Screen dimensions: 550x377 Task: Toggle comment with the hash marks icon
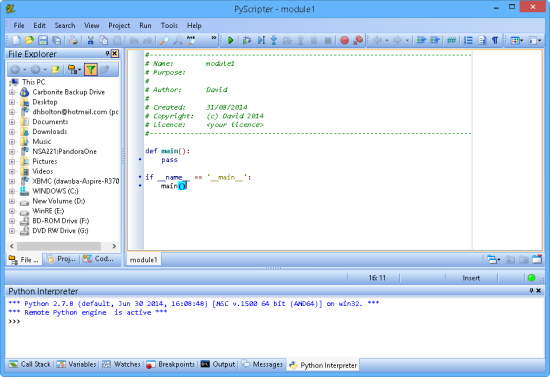(451, 41)
